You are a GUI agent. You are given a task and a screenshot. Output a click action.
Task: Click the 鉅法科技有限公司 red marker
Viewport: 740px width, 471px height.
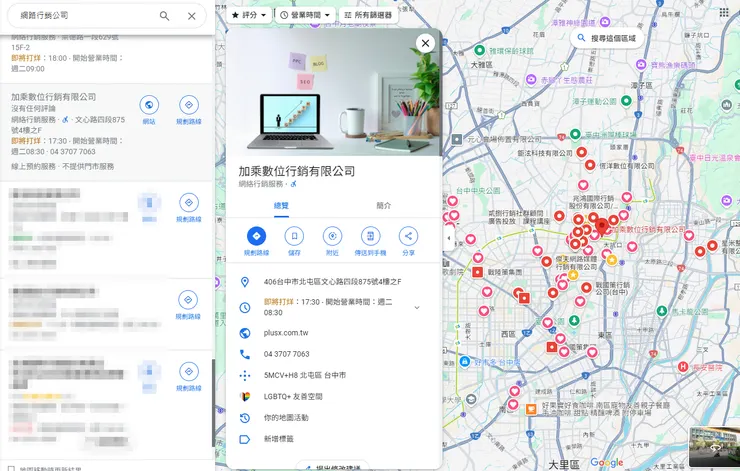point(581,152)
